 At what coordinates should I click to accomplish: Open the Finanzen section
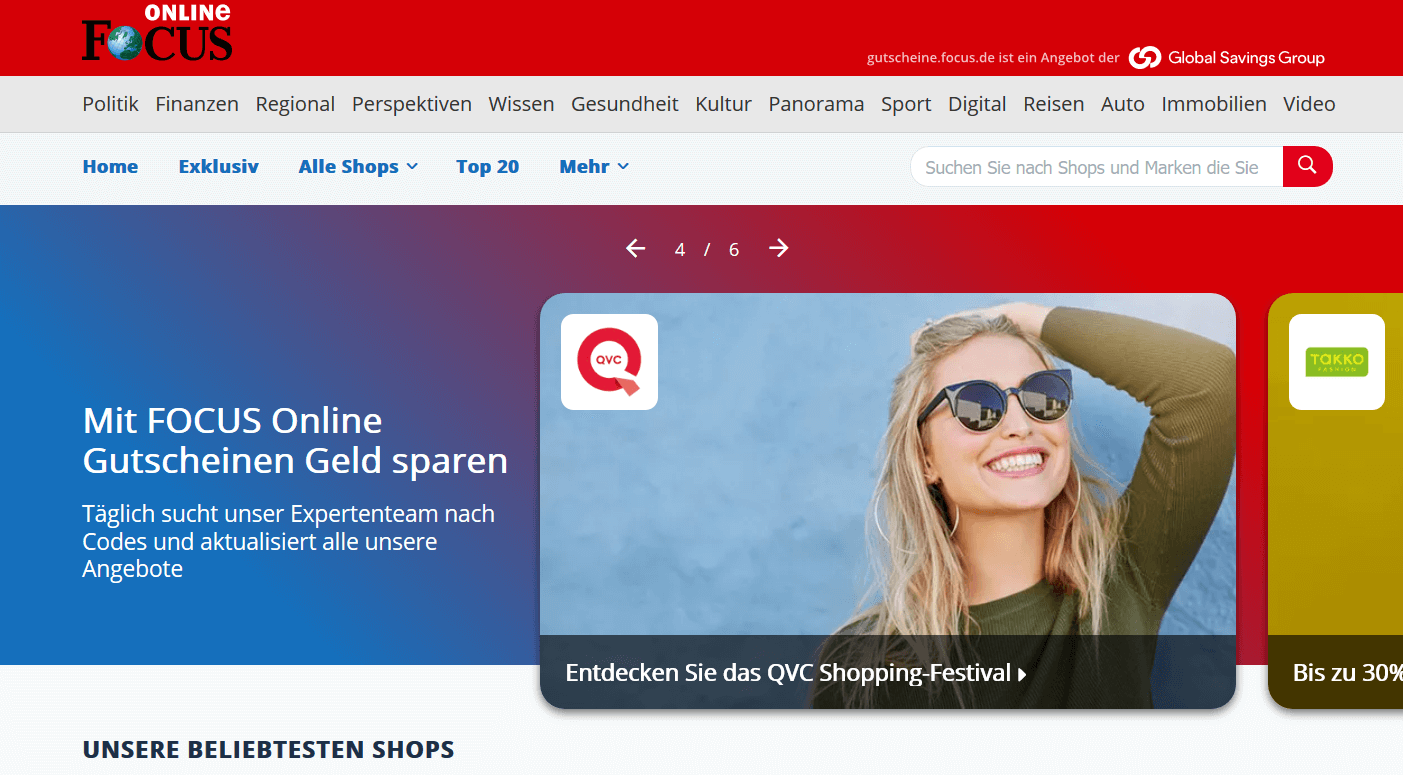click(197, 104)
